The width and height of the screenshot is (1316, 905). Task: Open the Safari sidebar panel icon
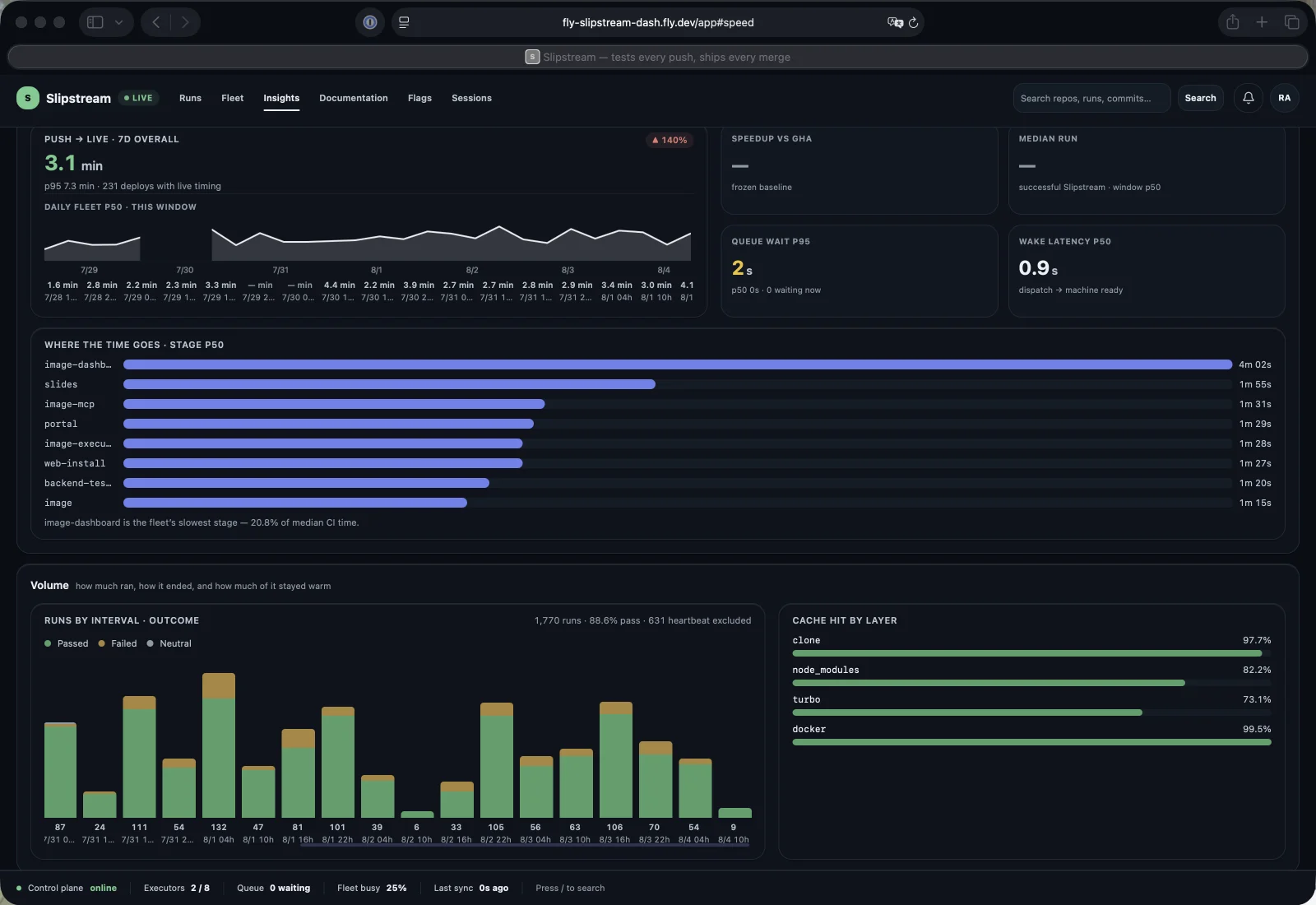coord(95,22)
